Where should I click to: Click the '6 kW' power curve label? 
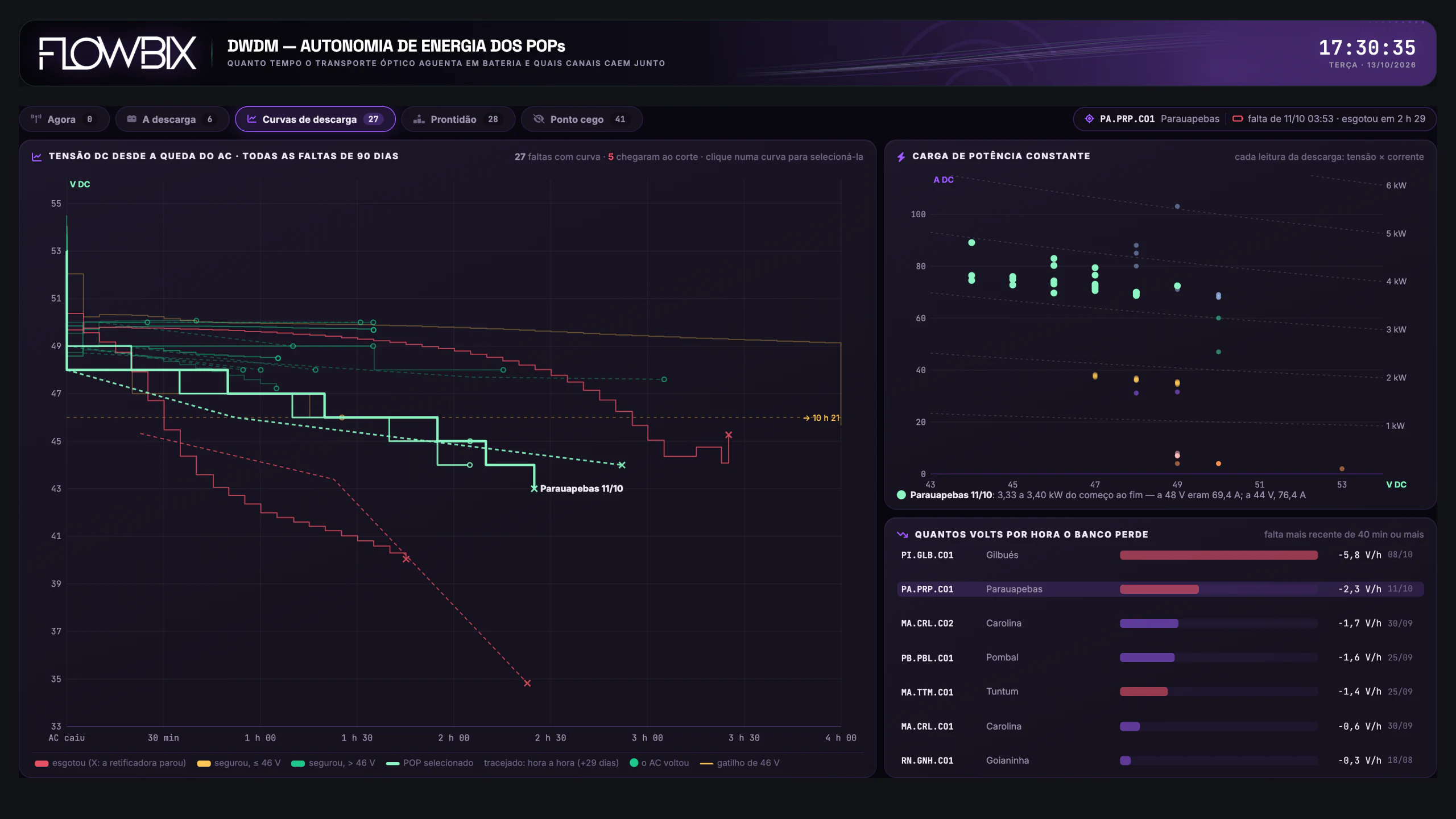[1396, 185]
